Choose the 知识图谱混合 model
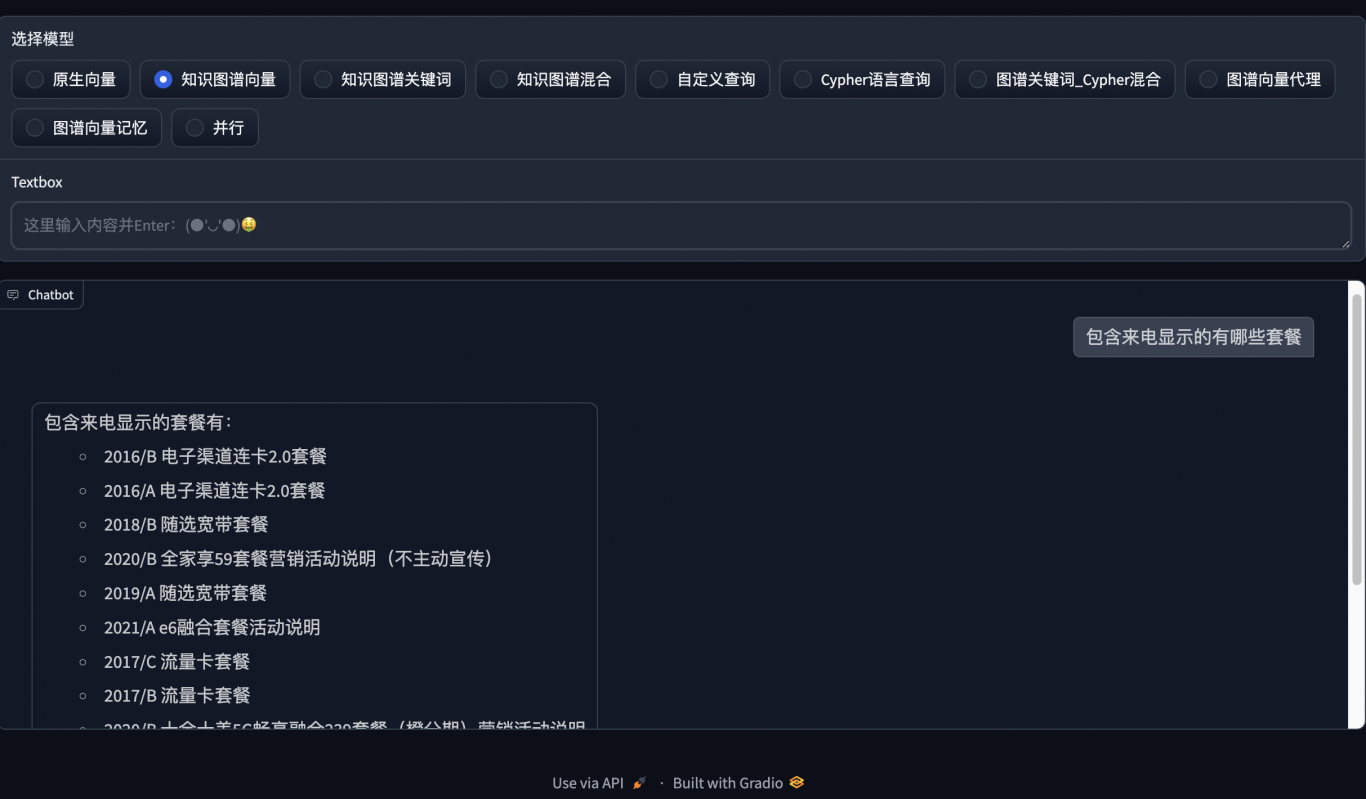This screenshot has height=799, width=1366. point(550,79)
